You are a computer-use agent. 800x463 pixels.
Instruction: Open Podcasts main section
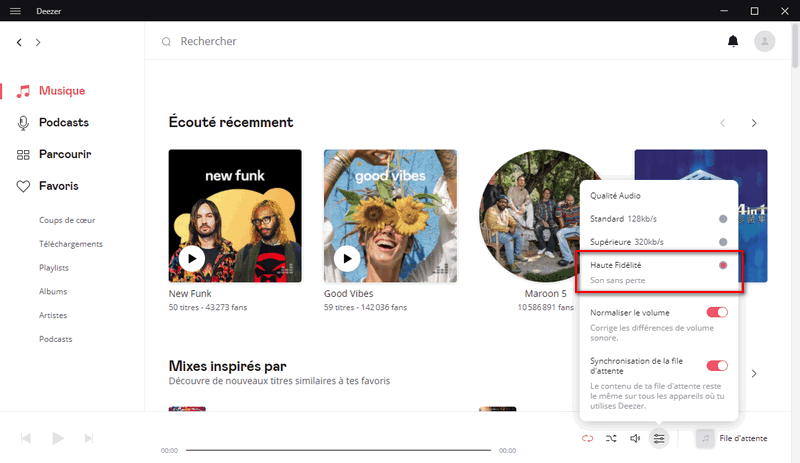click(x=64, y=123)
